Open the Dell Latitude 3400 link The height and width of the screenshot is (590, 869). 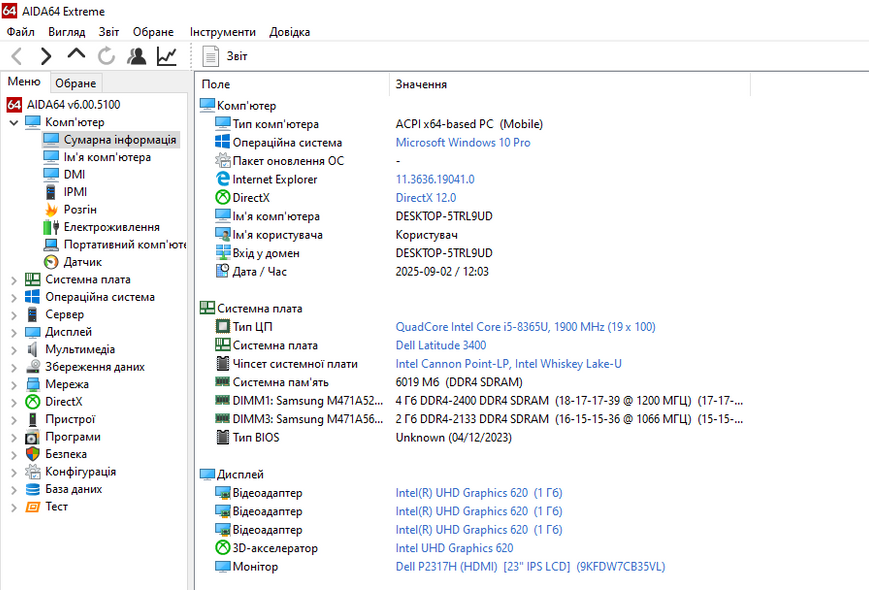441,345
